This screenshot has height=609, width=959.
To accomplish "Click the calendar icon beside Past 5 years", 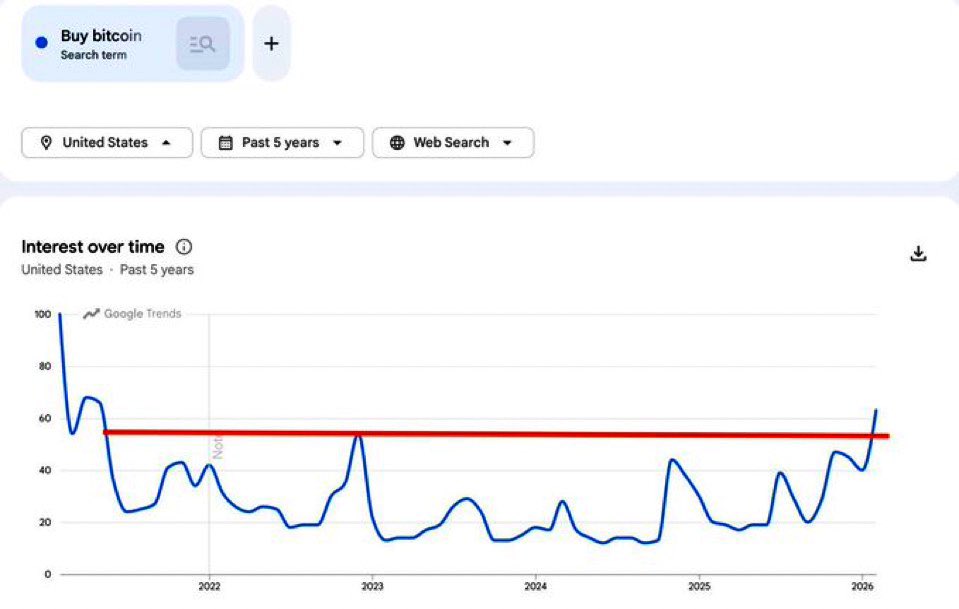I will pos(225,143).
